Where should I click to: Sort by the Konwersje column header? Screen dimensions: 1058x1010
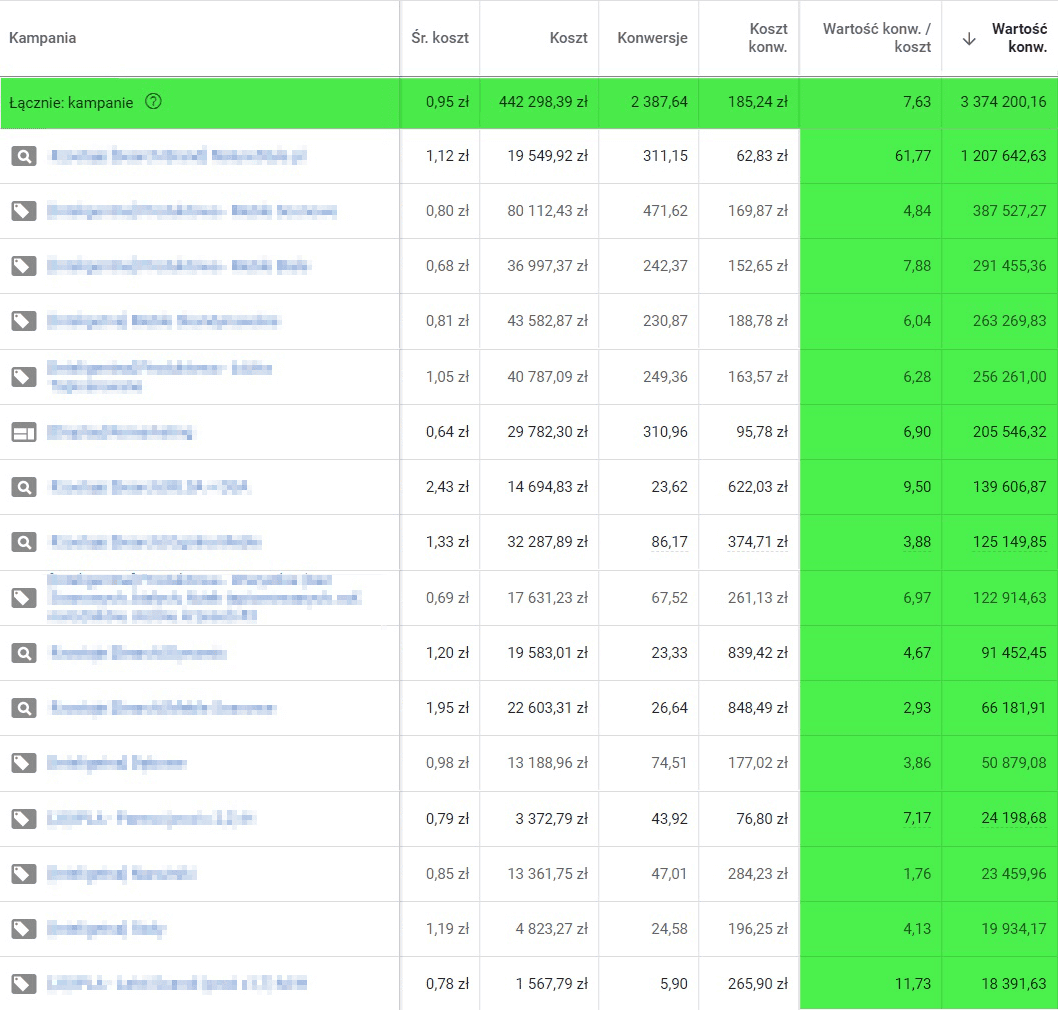tap(652, 38)
